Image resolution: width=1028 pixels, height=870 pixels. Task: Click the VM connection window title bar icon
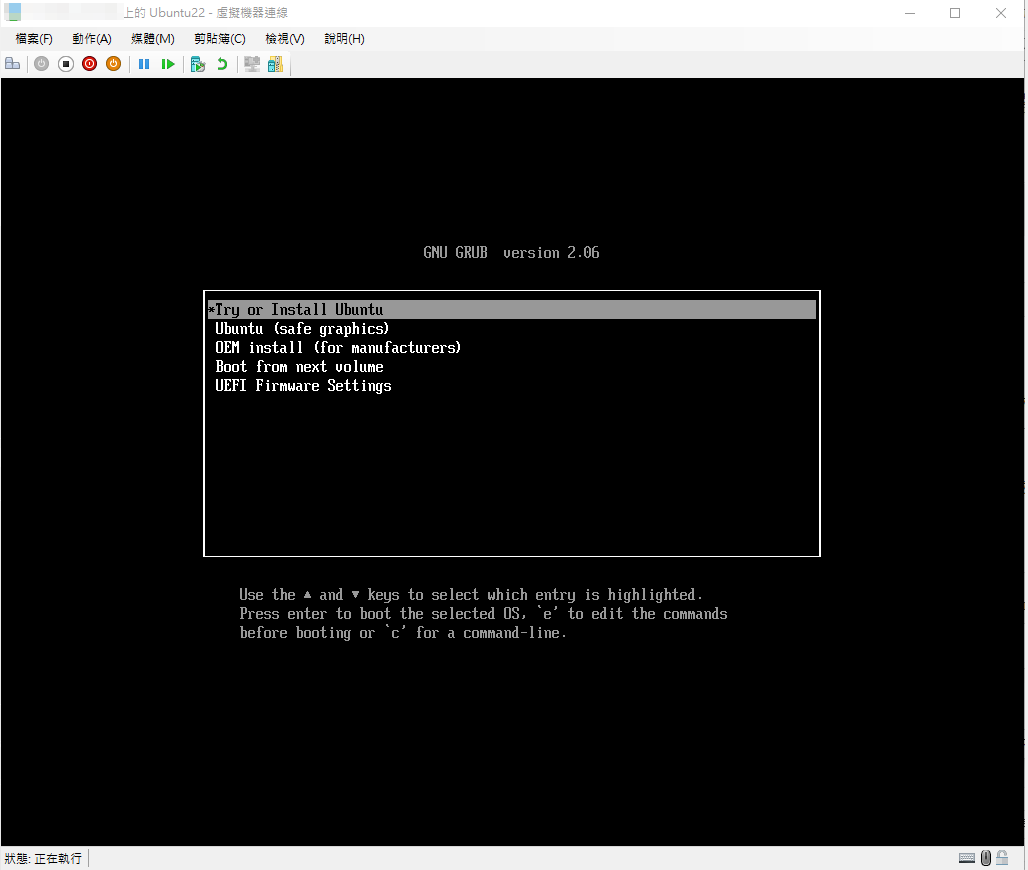point(12,12)
